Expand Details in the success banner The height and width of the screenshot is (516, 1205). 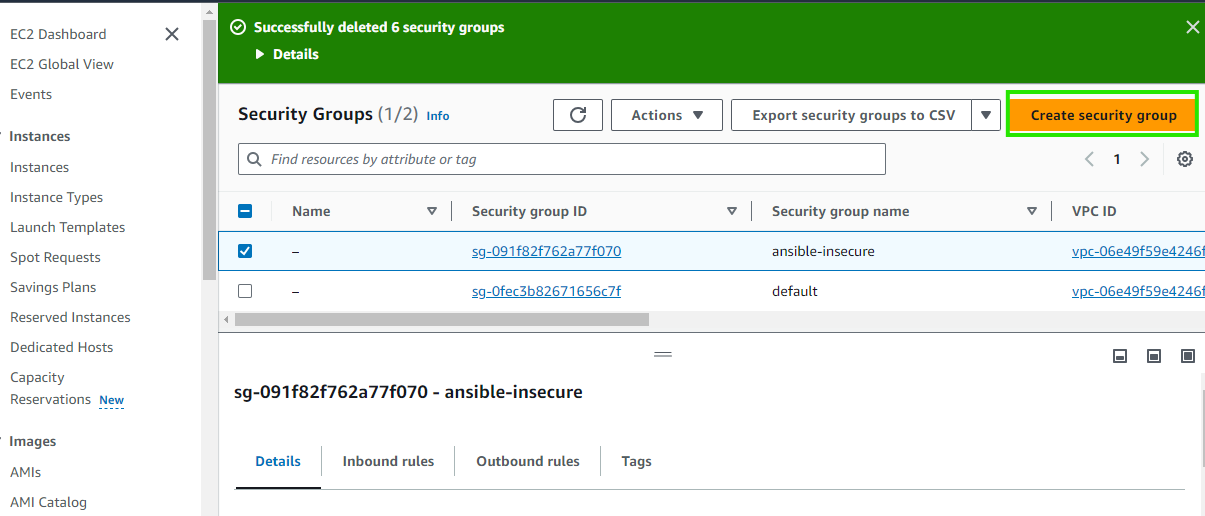coord(287,54)
